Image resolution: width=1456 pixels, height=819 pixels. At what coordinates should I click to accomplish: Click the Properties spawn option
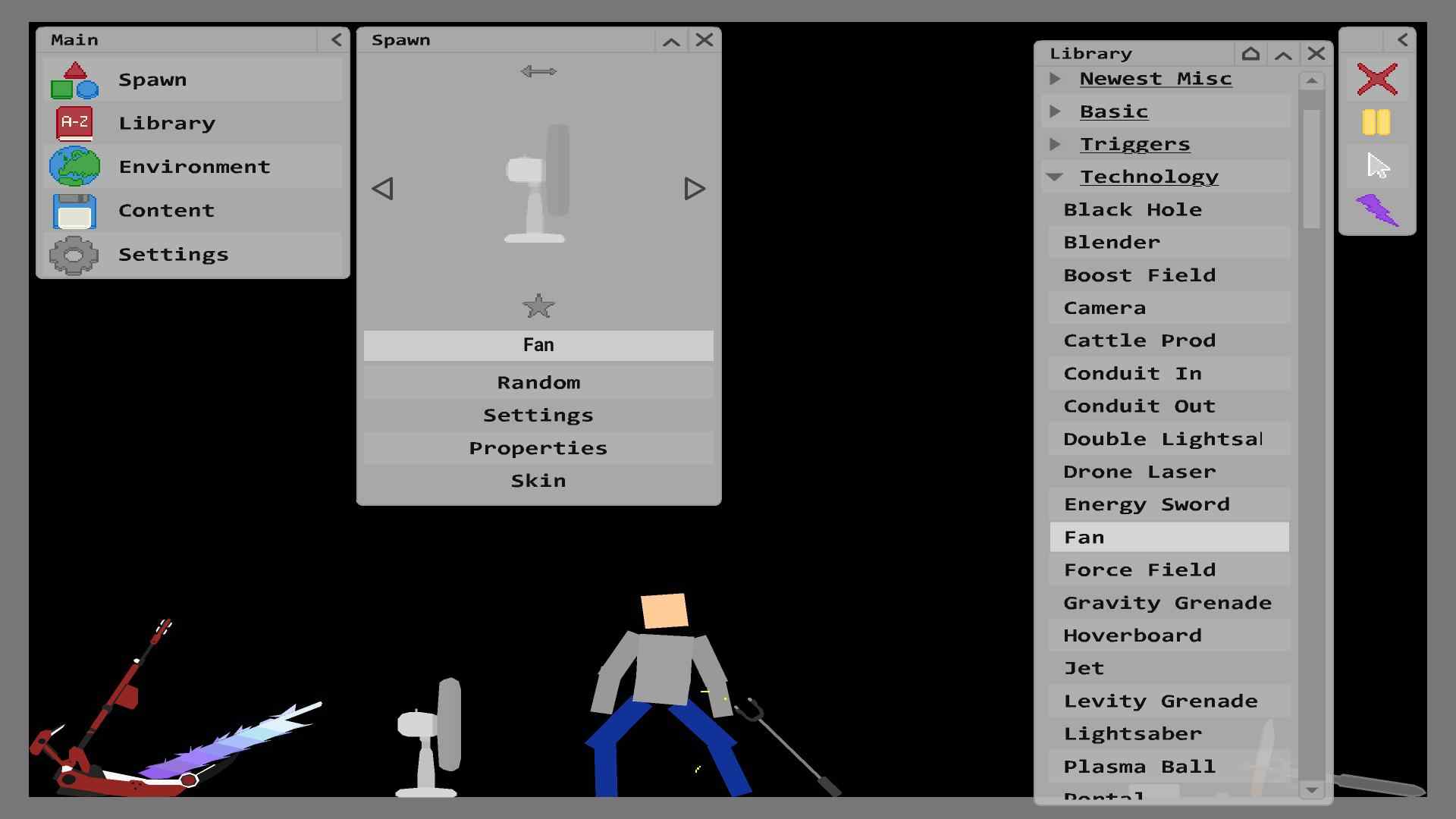click(x=539, y=447)
